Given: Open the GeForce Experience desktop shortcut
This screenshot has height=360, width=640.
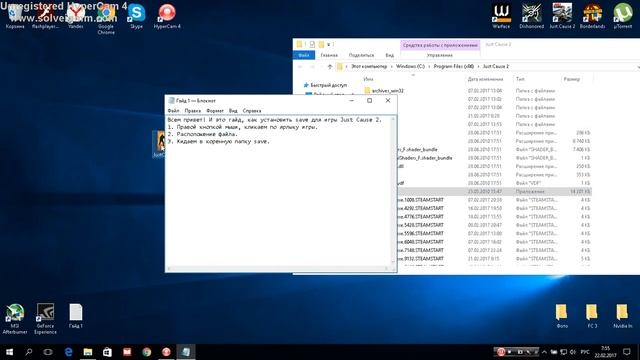Looking at the screenshot, I should coord(45,319).
